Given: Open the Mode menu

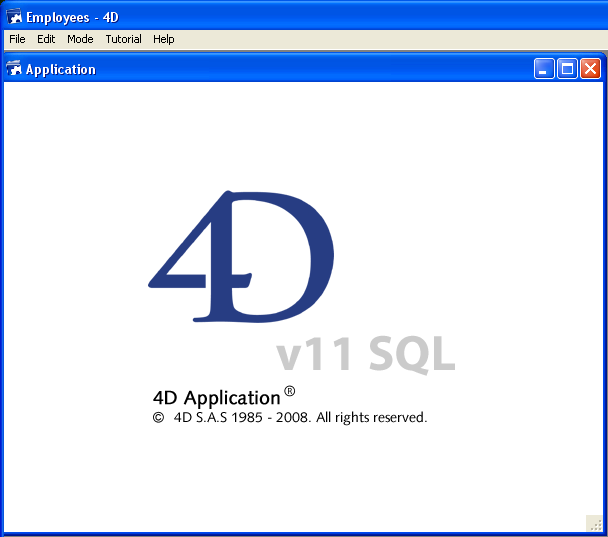Looking at the screenshot, I should [x=80, y=39].
